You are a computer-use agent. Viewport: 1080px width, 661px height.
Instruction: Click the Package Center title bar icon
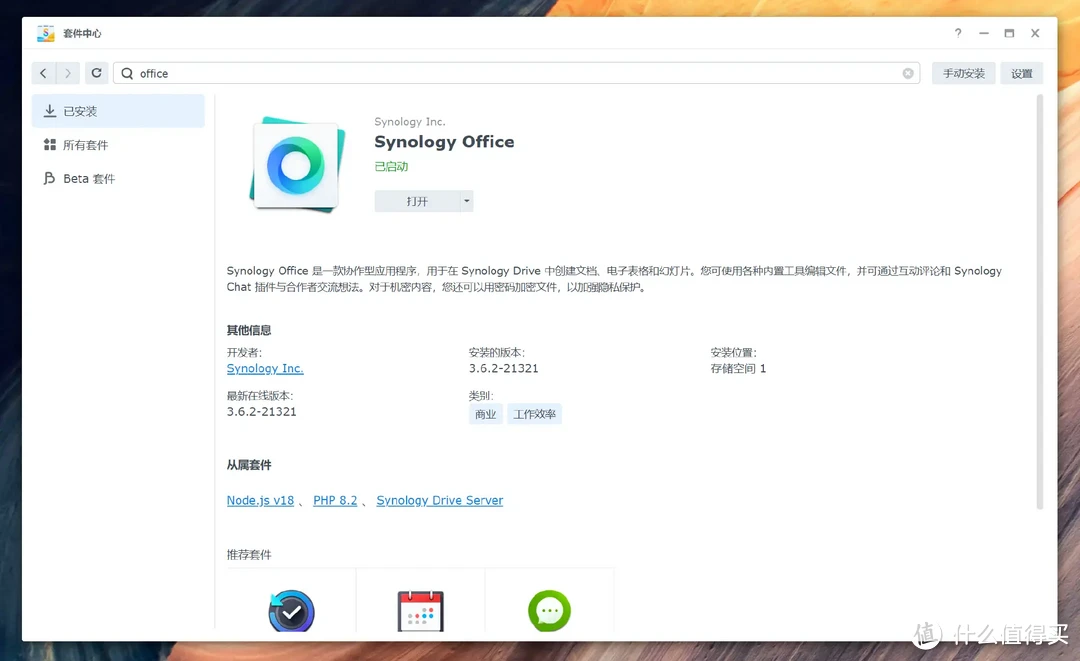tap(45, 33)
